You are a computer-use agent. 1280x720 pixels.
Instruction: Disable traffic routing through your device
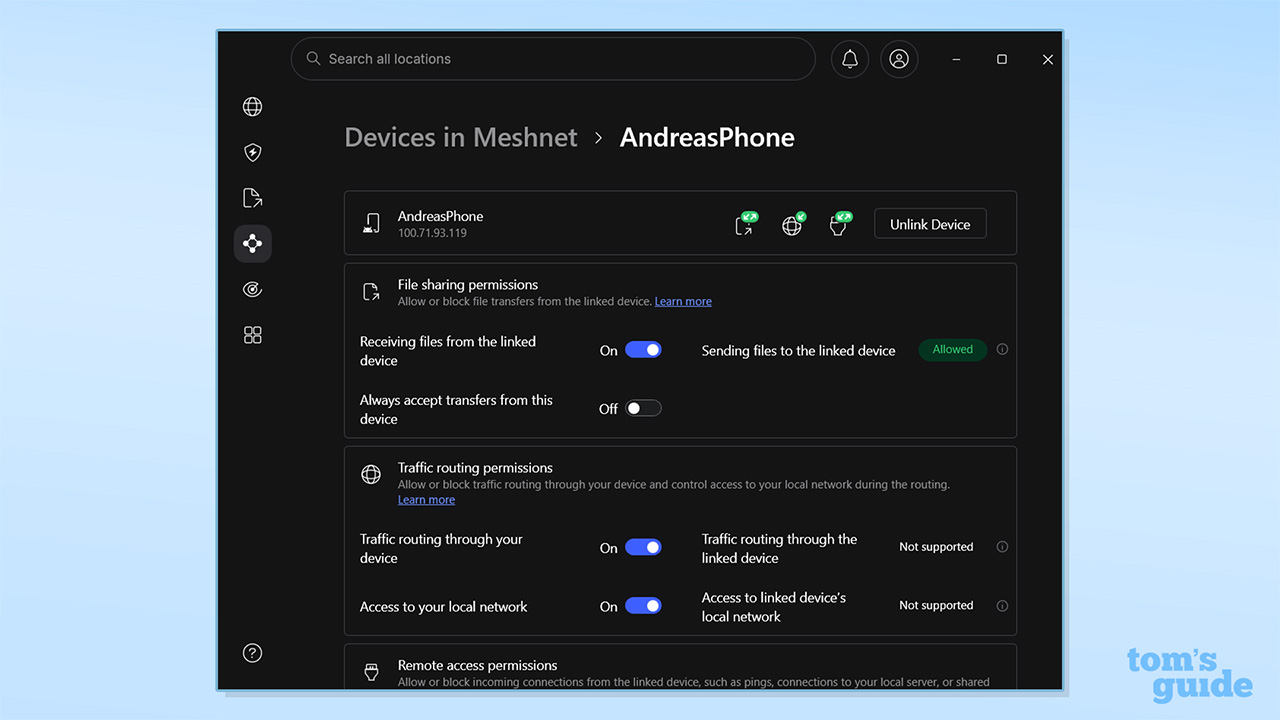643,547
